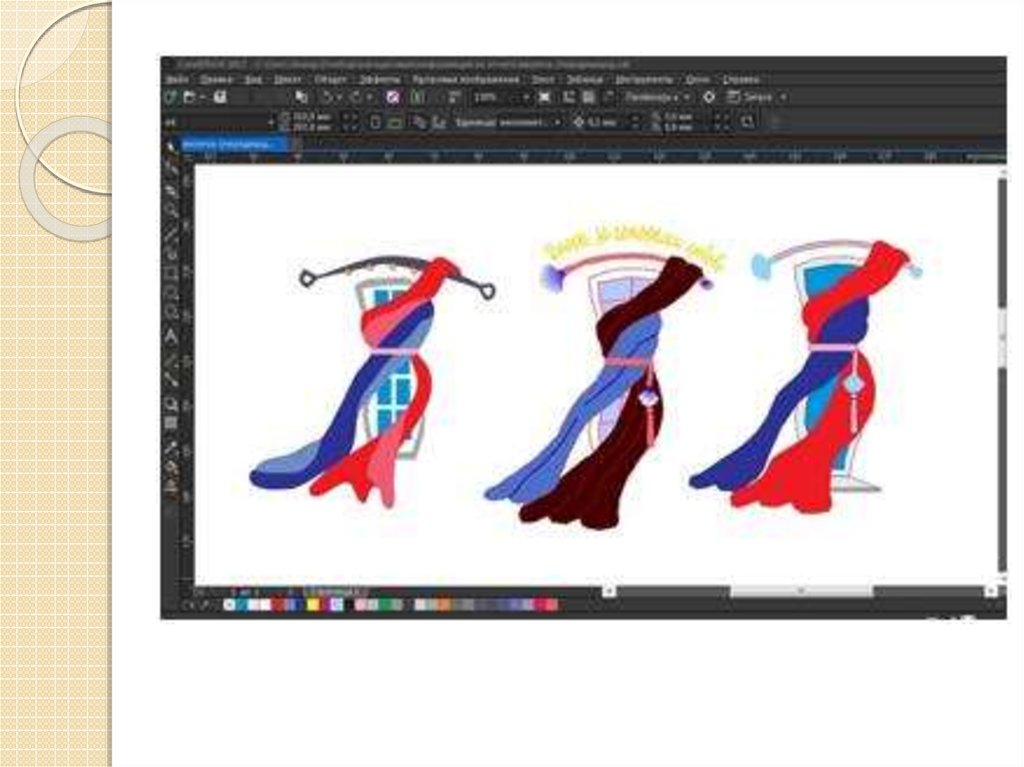Toggle landscape page orientation button
Viewport: 1024px width, 767px height.
point(395,122)
